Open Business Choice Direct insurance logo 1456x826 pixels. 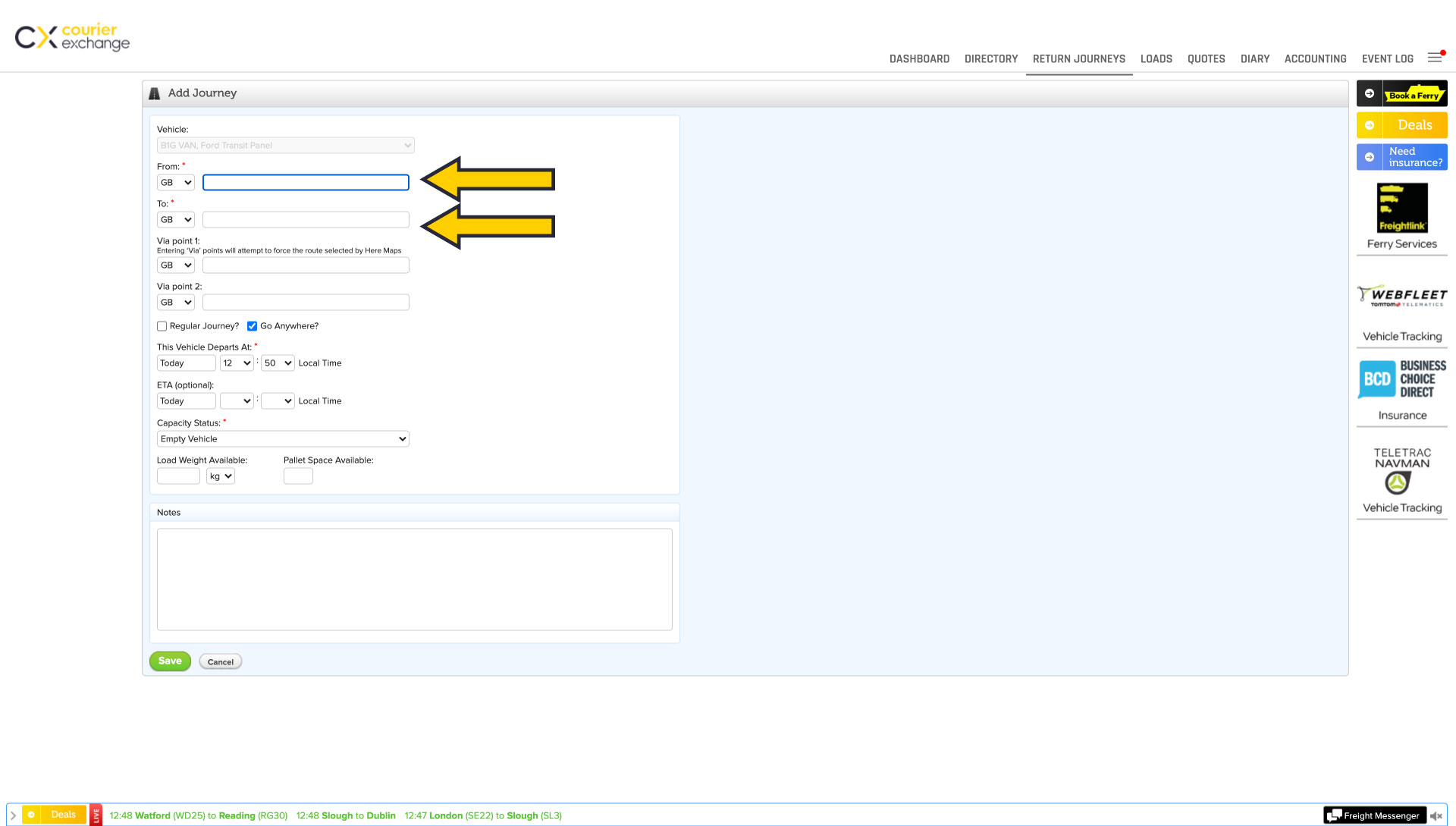1401,379
